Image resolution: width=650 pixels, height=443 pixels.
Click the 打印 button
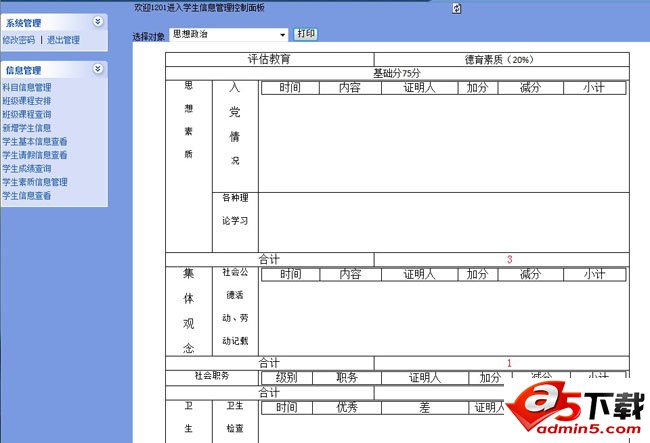point(306,34)
